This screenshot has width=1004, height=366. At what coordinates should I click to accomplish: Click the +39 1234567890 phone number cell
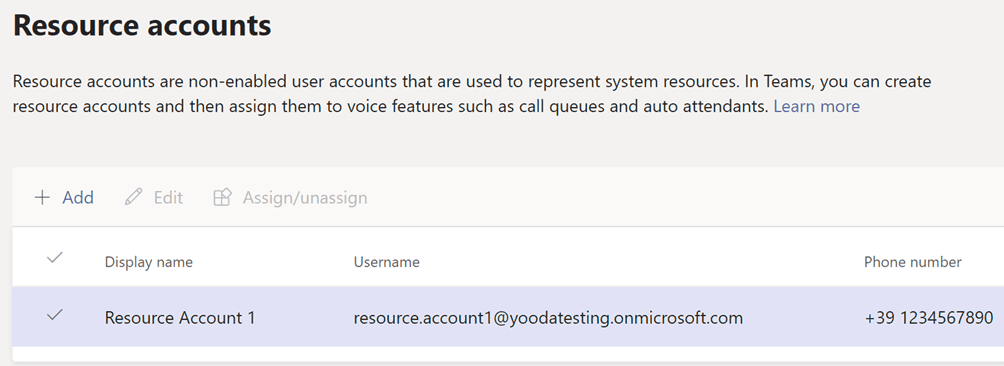[x=928, y=317]
